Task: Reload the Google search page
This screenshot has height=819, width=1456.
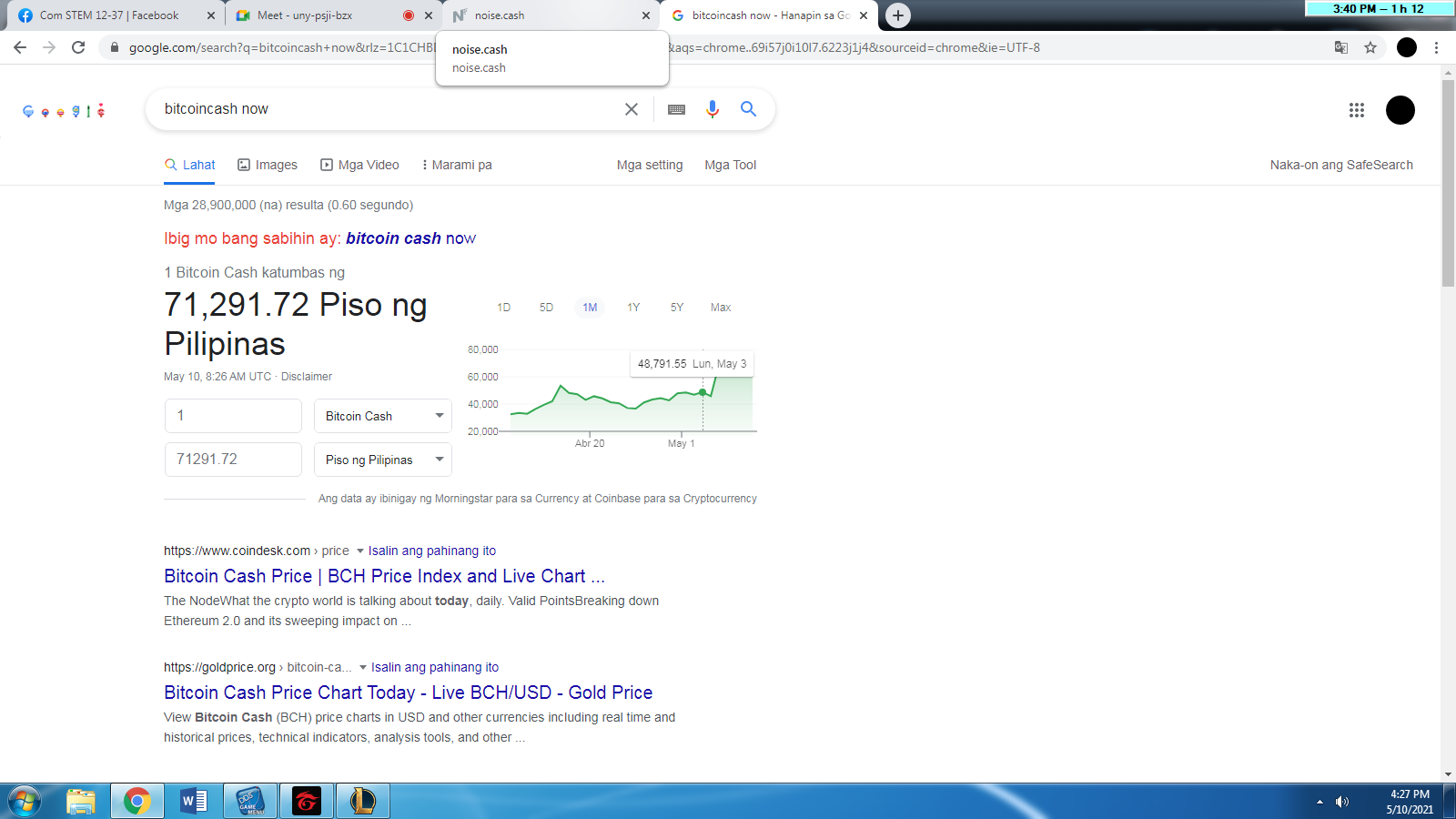Action: click(x=78, y=47)
